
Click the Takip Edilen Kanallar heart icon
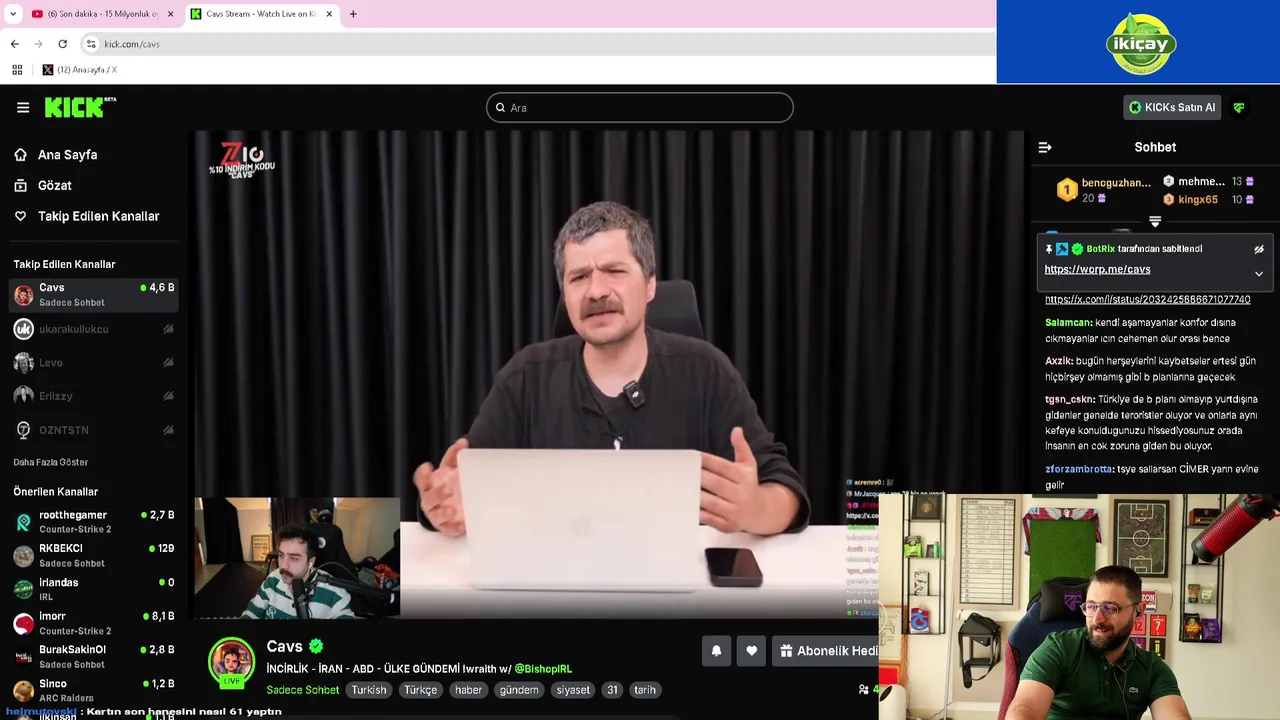coord(20,216)
